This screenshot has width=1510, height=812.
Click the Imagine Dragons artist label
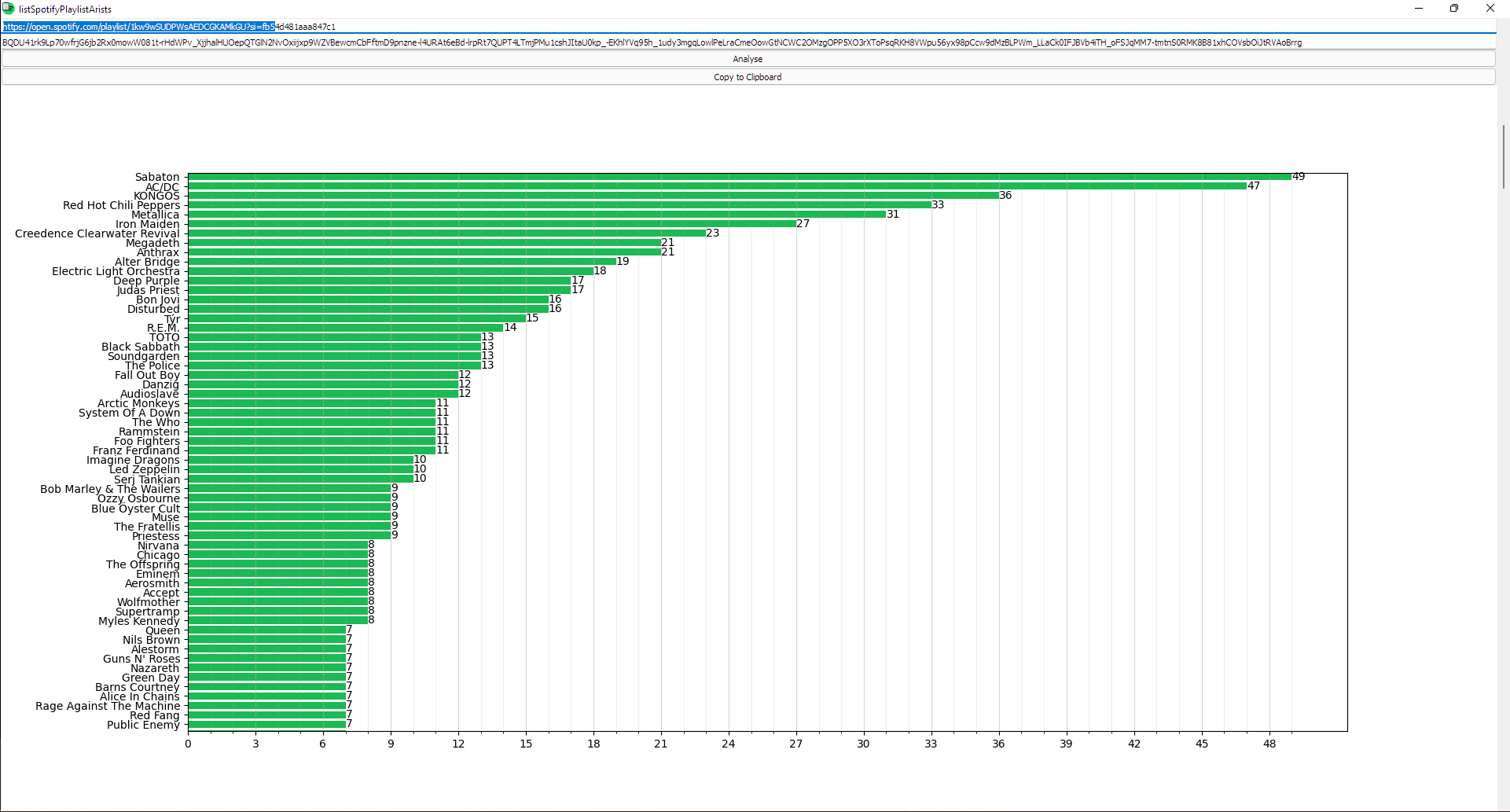pos(134,460)
